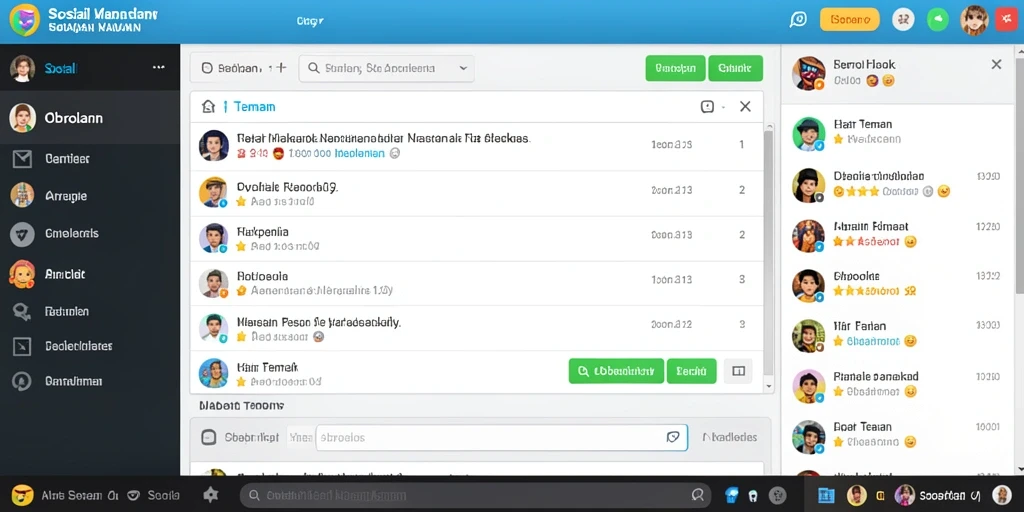This screenshot has width=1024, height=512.
Task: Toggle the checkbox next to Seoban
Action: point(208,67)
